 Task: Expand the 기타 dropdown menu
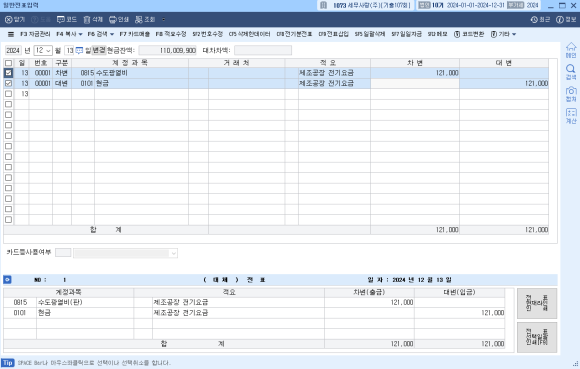tap(503, 34)
